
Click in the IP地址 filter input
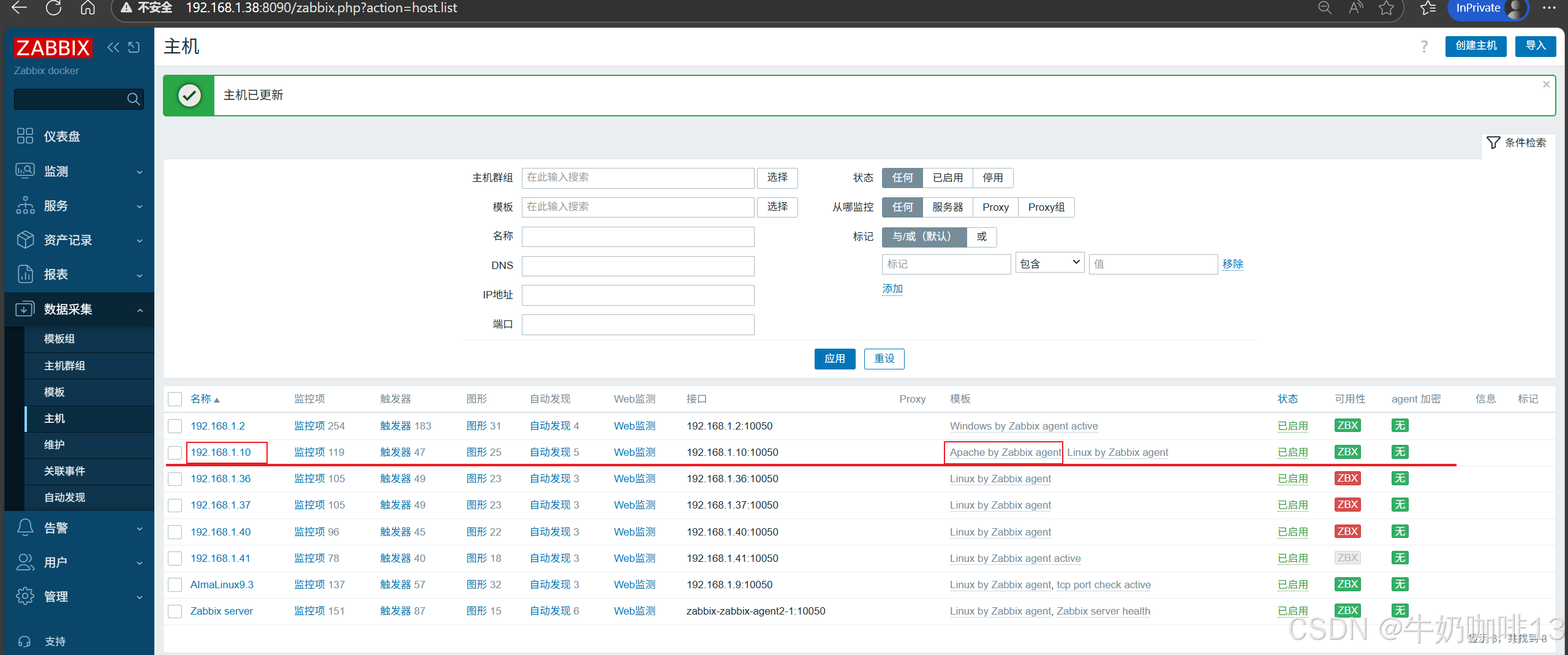tap(638, 295)
